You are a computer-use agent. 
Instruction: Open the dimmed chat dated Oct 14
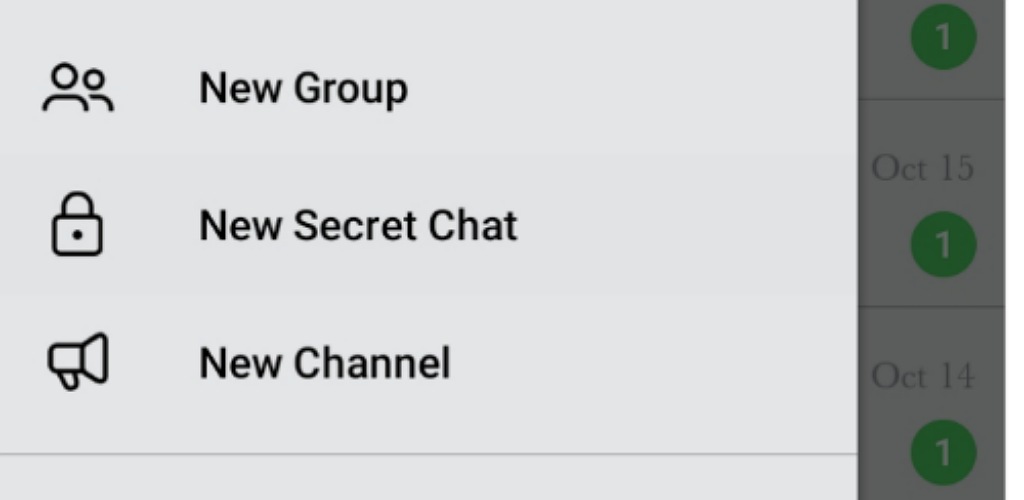(x=931, y=403)
